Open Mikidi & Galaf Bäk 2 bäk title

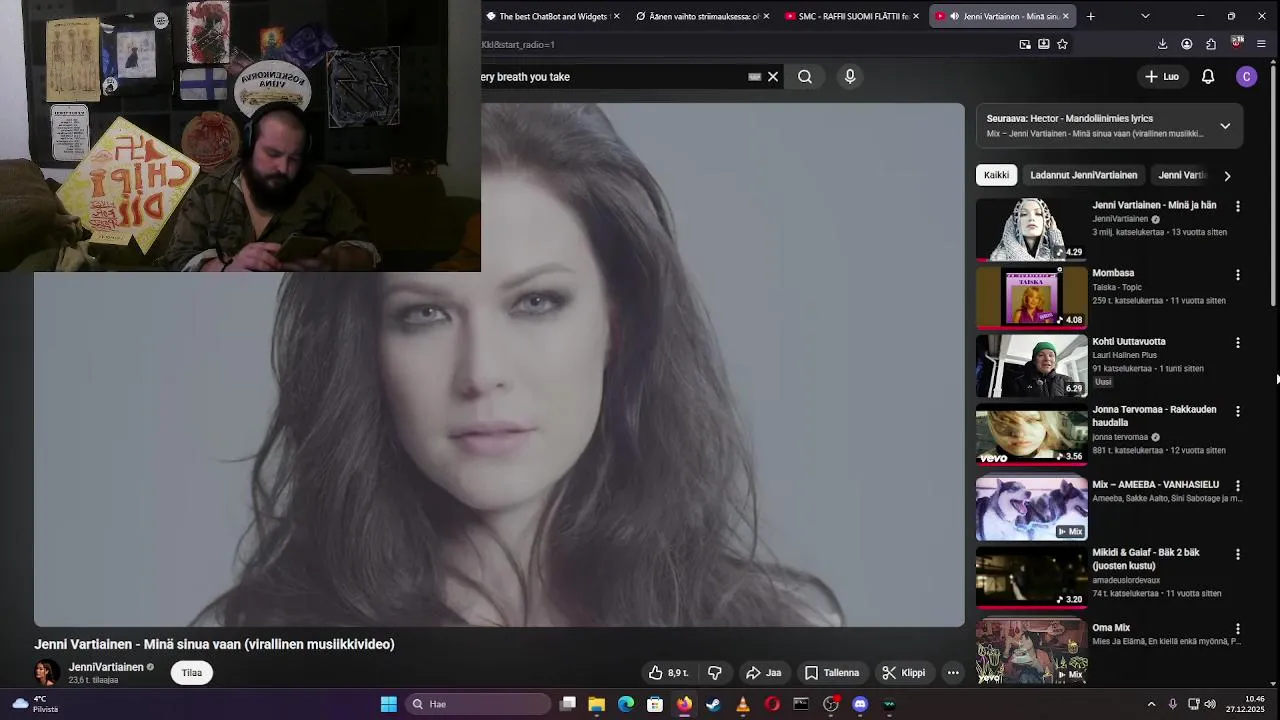point(1146,559)
